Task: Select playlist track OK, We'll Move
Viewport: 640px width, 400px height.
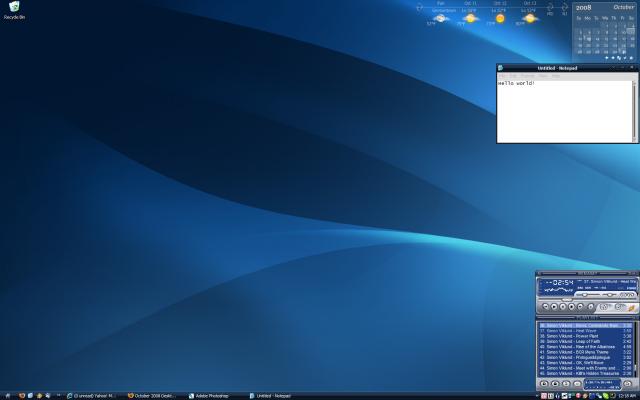Action: tap(585, 363)
